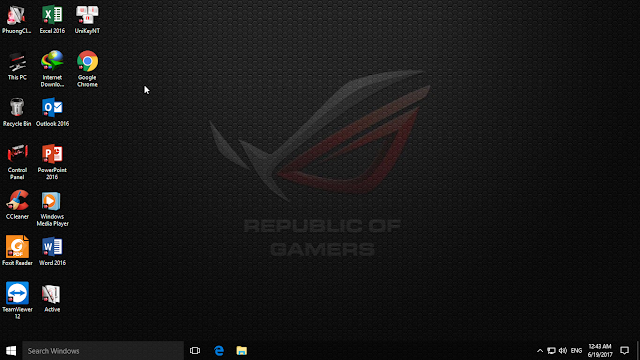Screen dimensions: 640x360
Task: Click the Google Chrome desktop icon
Action: (x=87, y=68)
